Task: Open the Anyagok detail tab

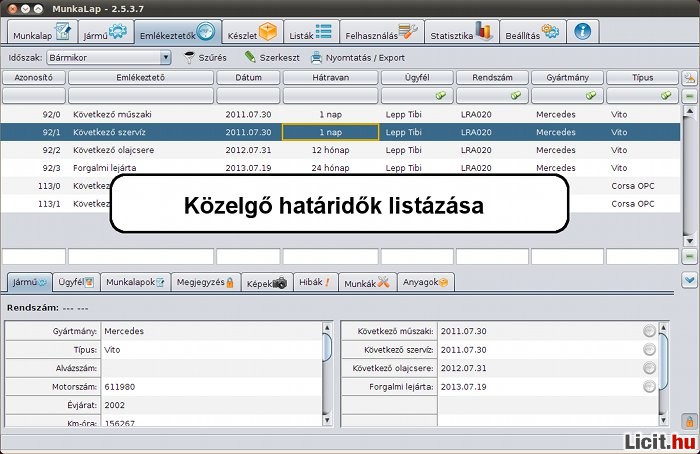Action: [425, 283]
